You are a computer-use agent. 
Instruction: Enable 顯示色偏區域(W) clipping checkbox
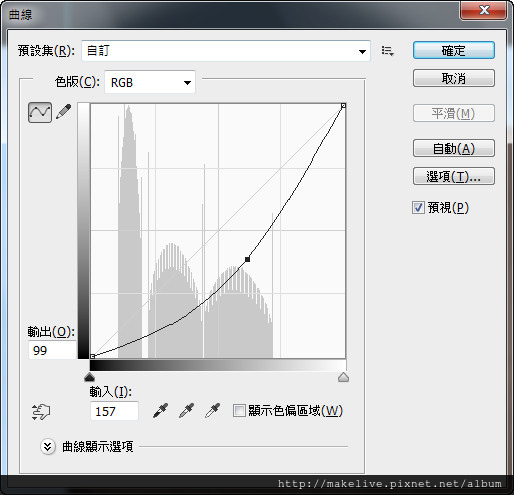pyautogui.click(x=239, y=411)
